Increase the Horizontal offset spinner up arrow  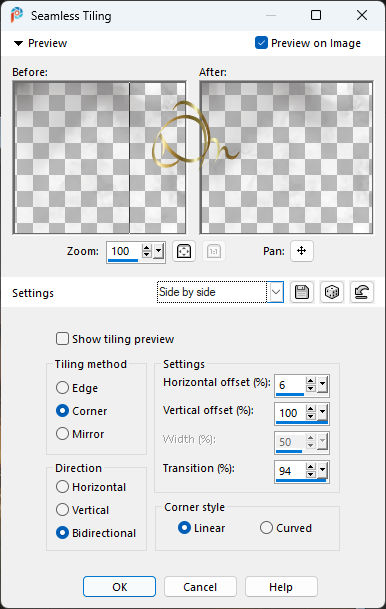click(310, 381)
